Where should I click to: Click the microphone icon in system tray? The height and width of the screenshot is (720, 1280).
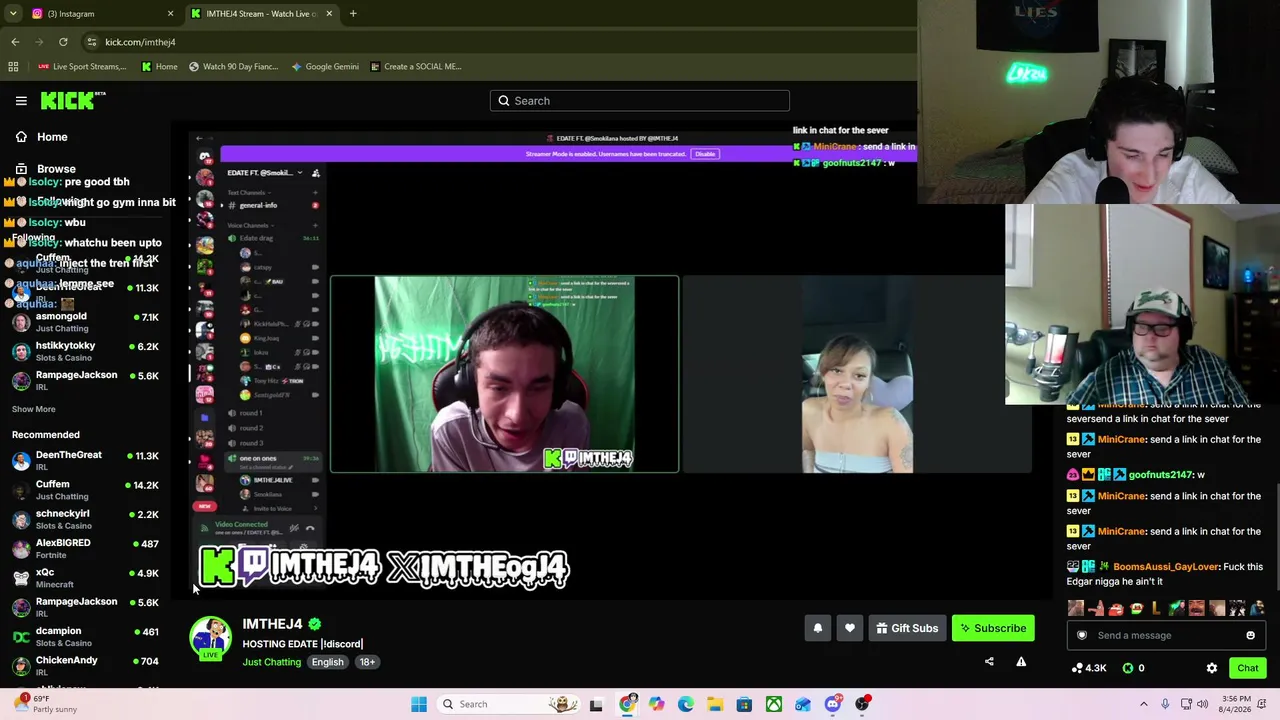[x=1164, y=704]
